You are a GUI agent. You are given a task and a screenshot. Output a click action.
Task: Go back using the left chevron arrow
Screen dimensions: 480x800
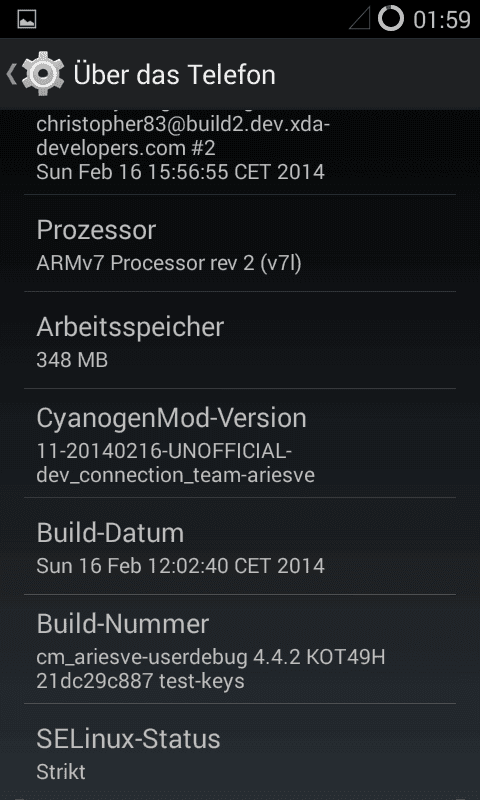(11, 74)
